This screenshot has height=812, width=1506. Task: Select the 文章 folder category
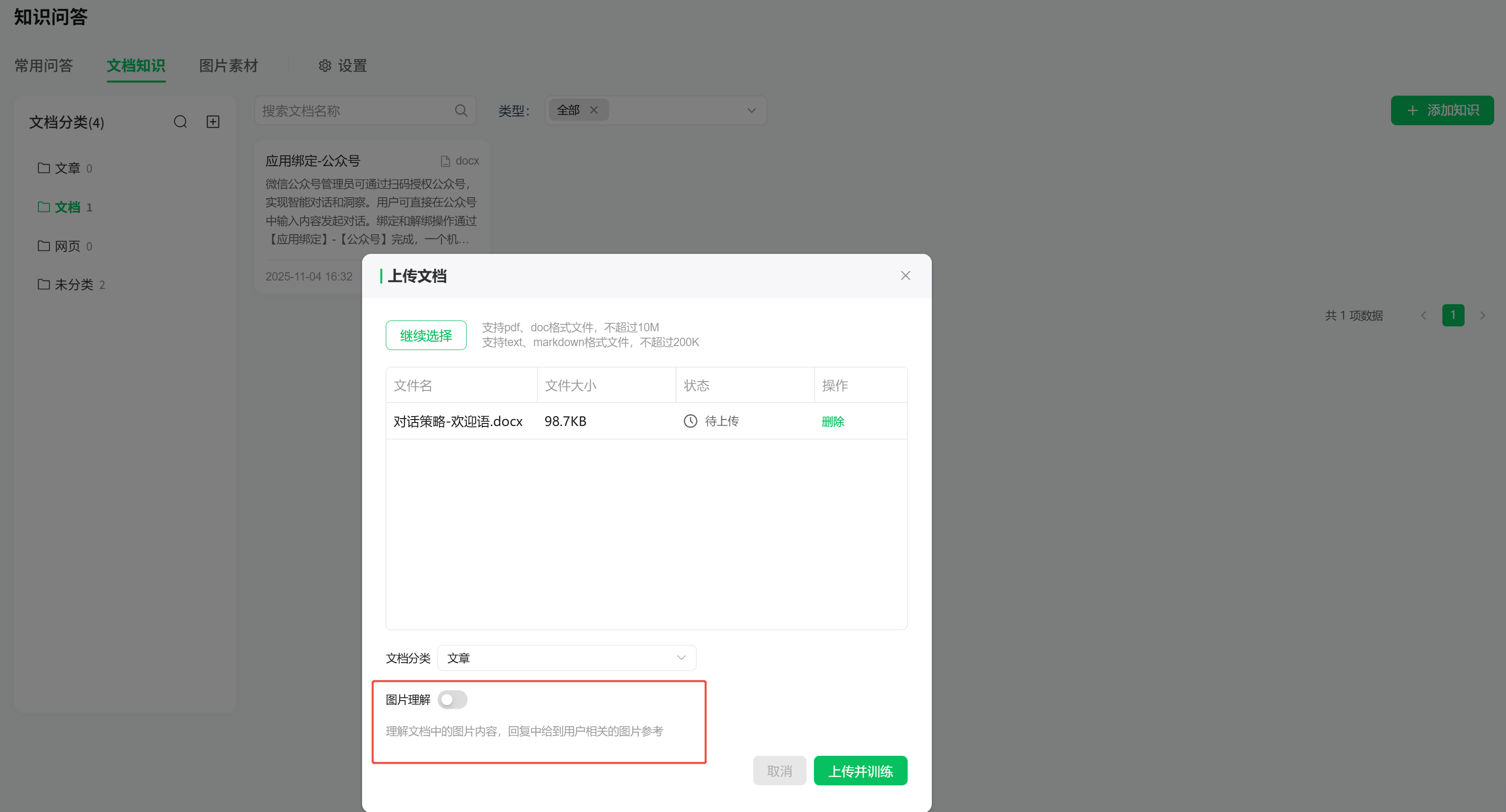tap(66, 168)
